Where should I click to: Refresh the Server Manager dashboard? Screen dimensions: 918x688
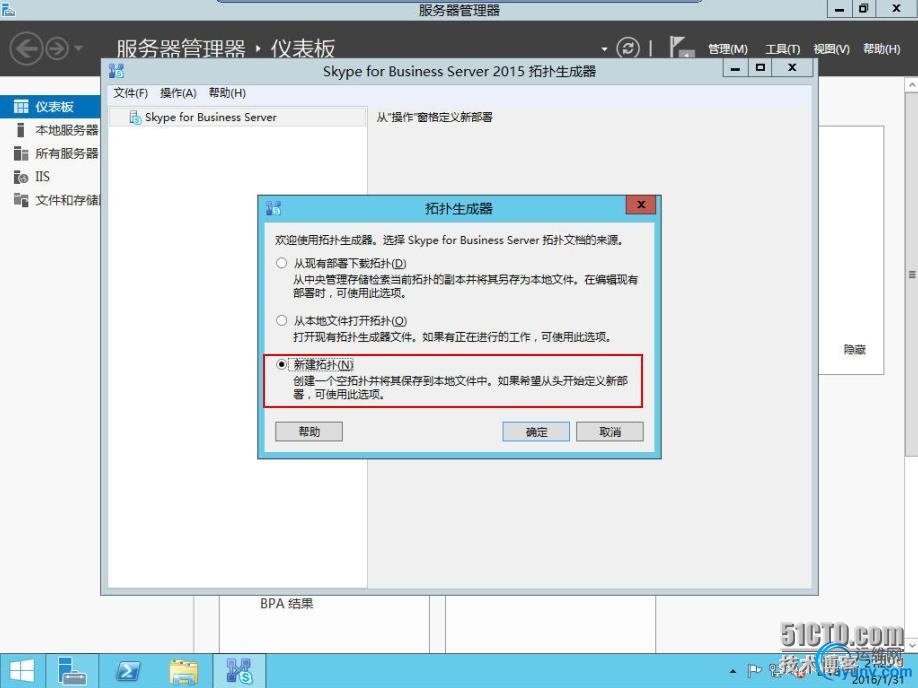(x=628, y=48)
